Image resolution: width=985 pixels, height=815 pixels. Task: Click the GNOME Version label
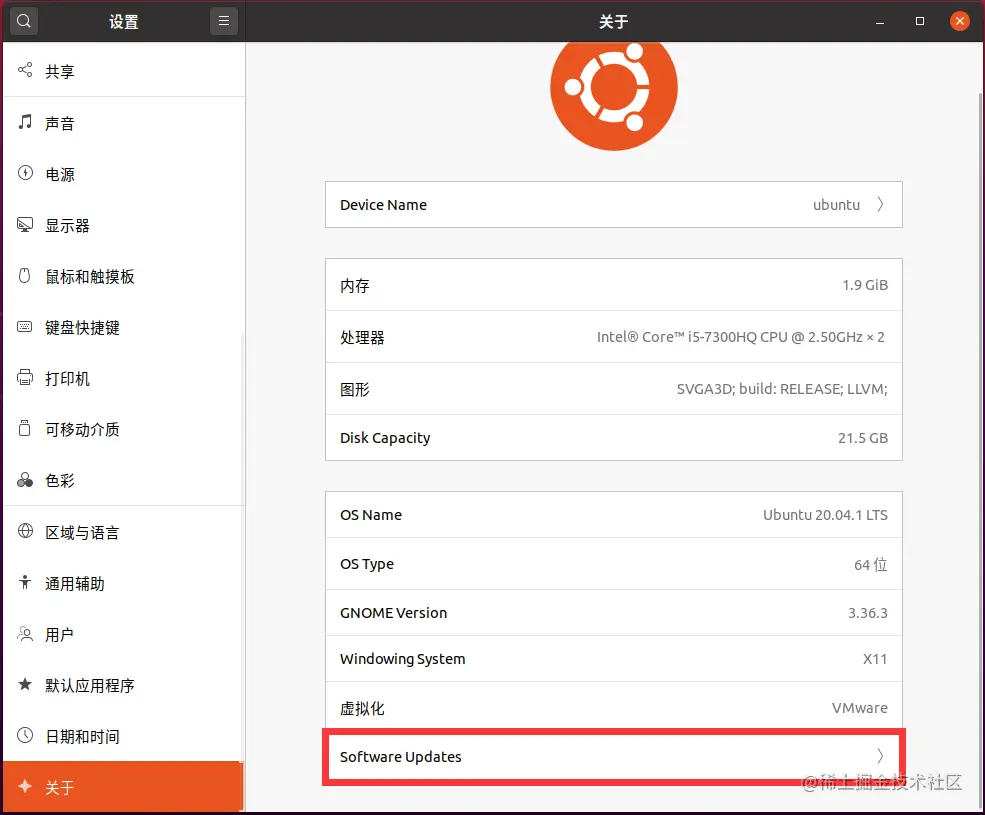click(x=393, y=613)
